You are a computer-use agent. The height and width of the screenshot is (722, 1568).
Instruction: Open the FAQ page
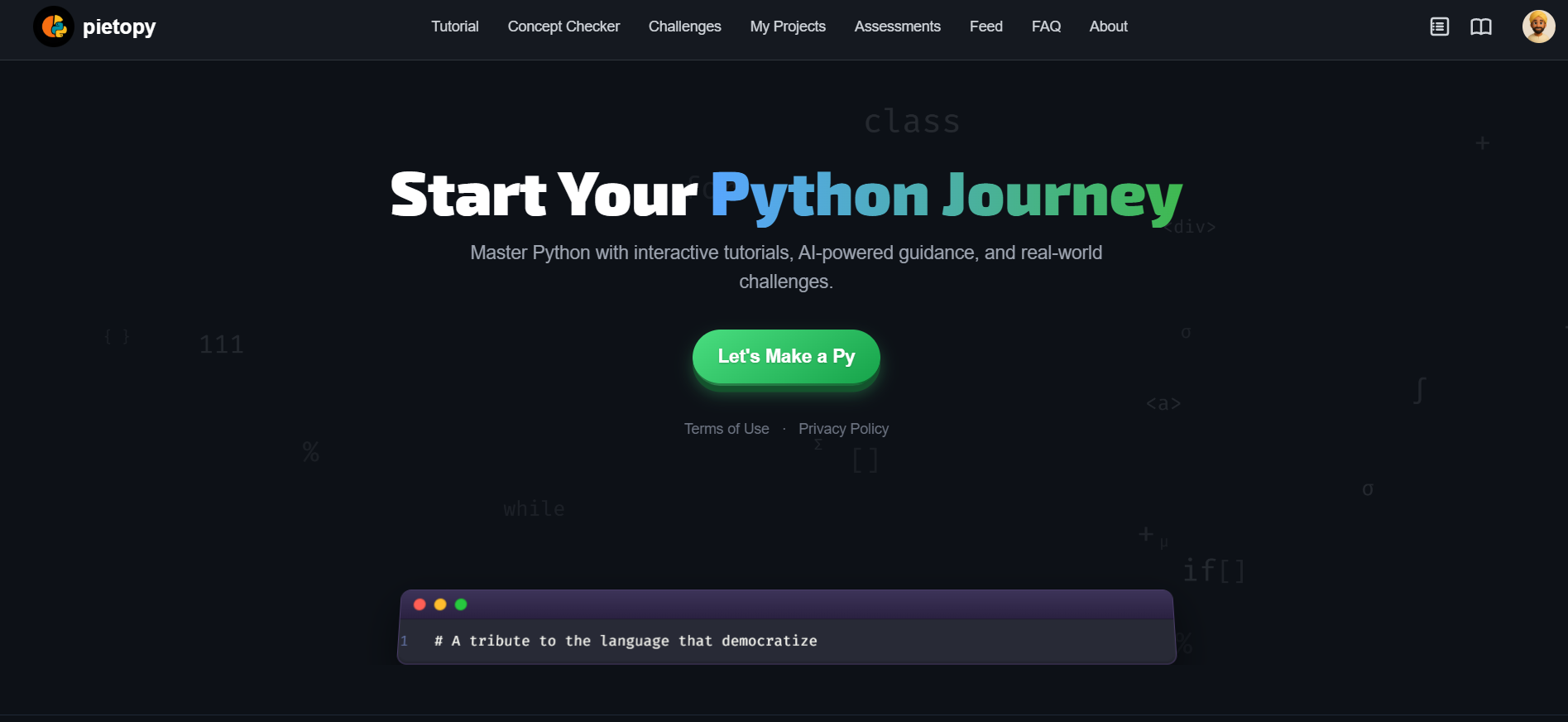pyautogui.click(x=1046, y=26)
